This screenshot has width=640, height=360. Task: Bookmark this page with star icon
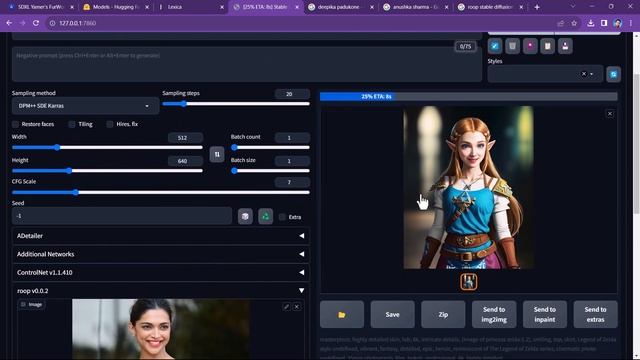574,23
